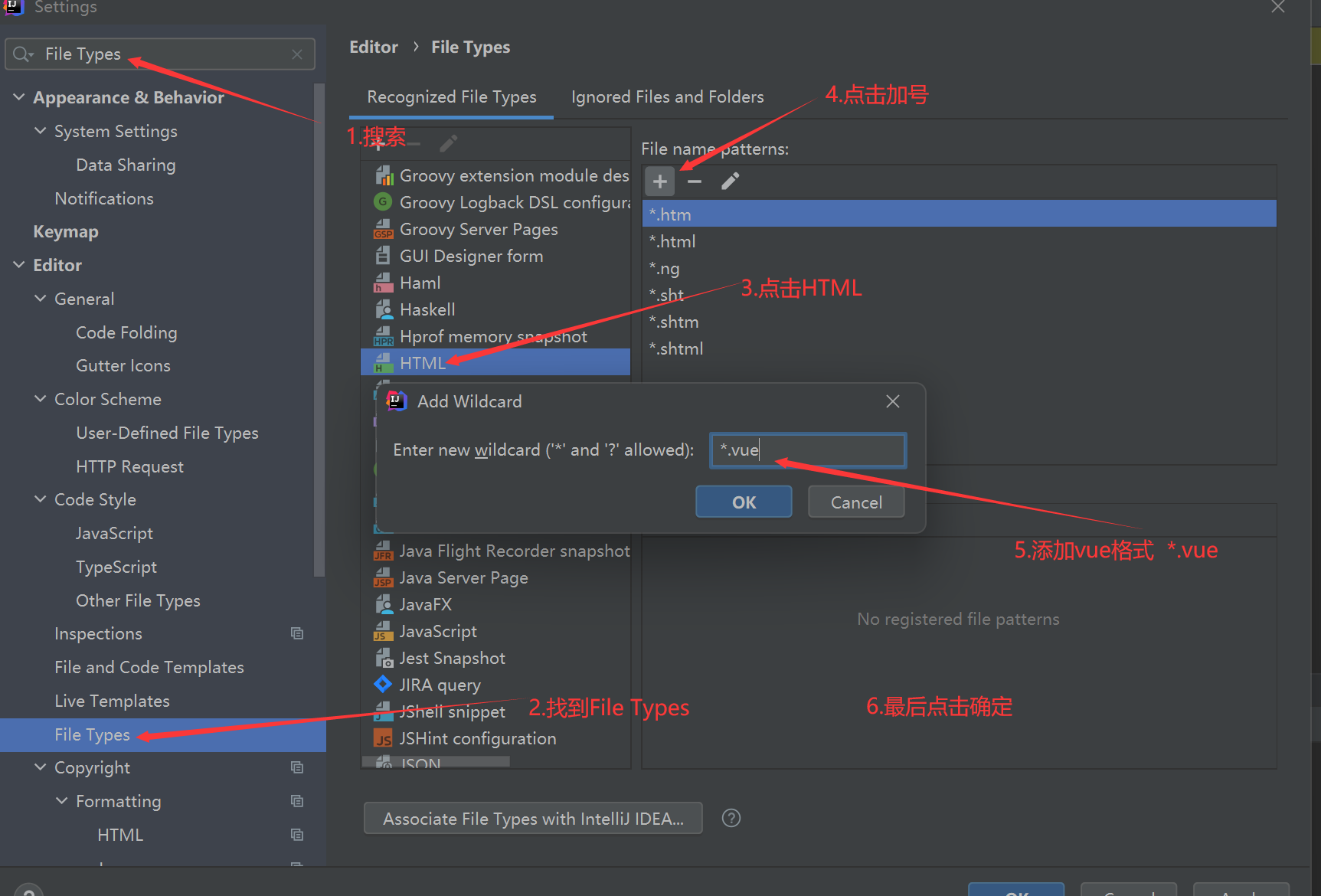Image resolution: width=1321 pixels, height=896 pixels.
Task: Open Code Folding settings
Action: pyautogui.click(x=126, y=332)
